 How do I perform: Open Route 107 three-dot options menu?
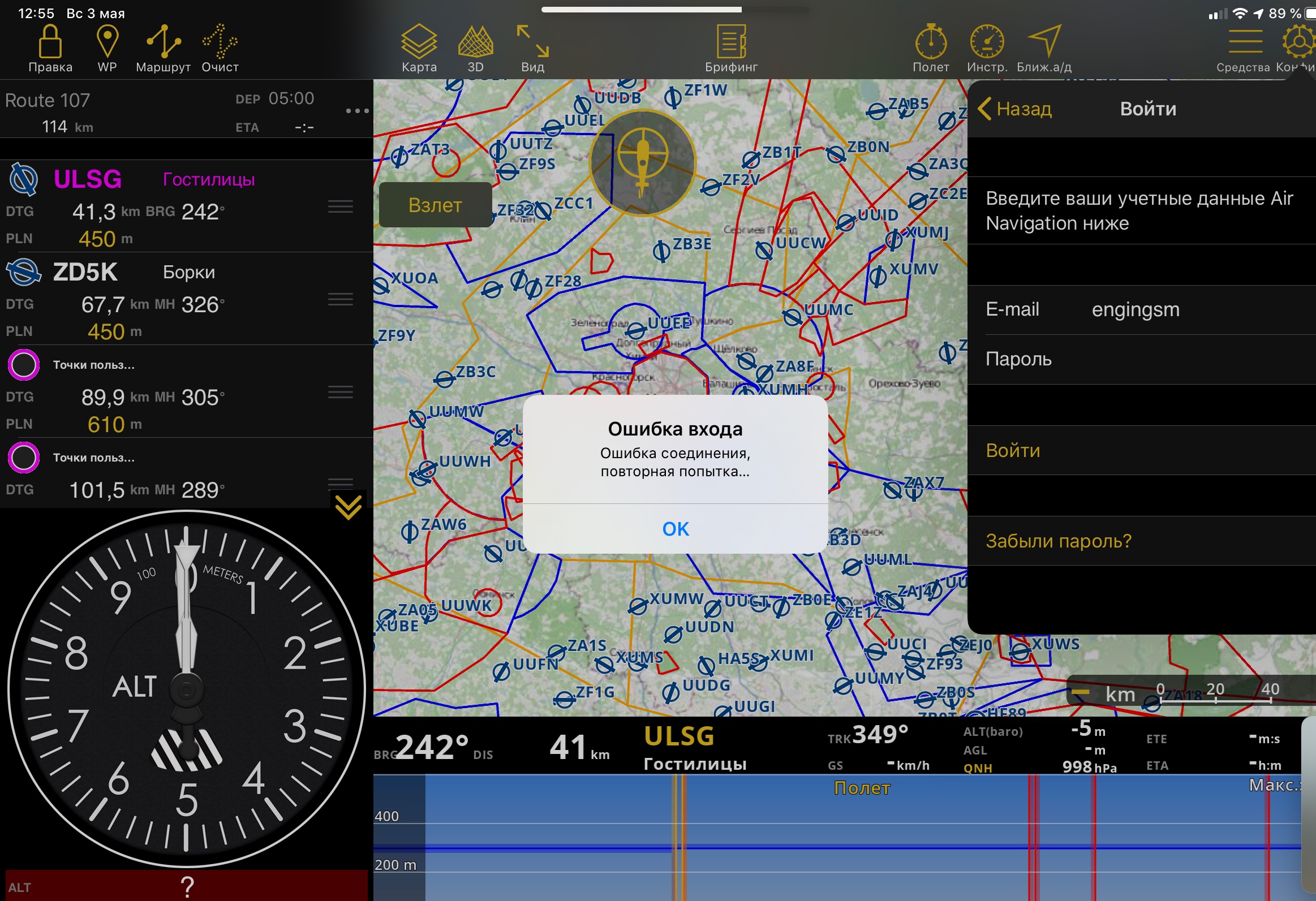pos(357,111)
